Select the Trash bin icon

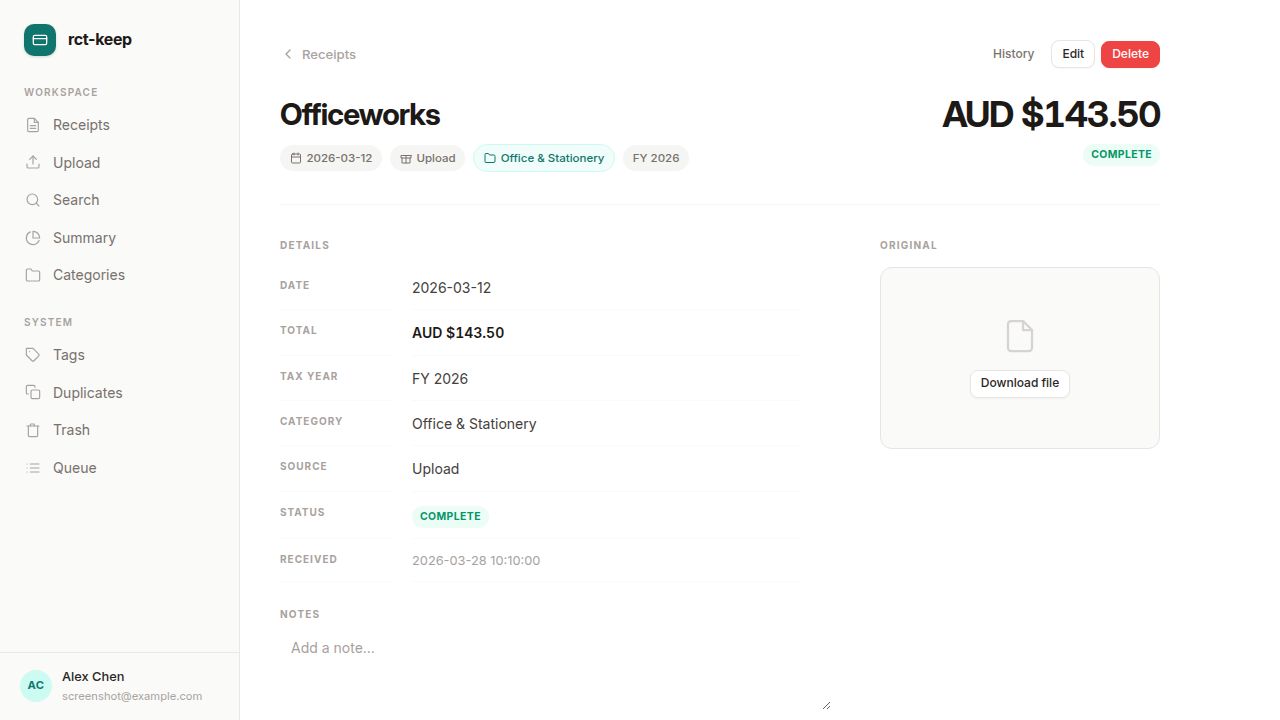[35, 430]
